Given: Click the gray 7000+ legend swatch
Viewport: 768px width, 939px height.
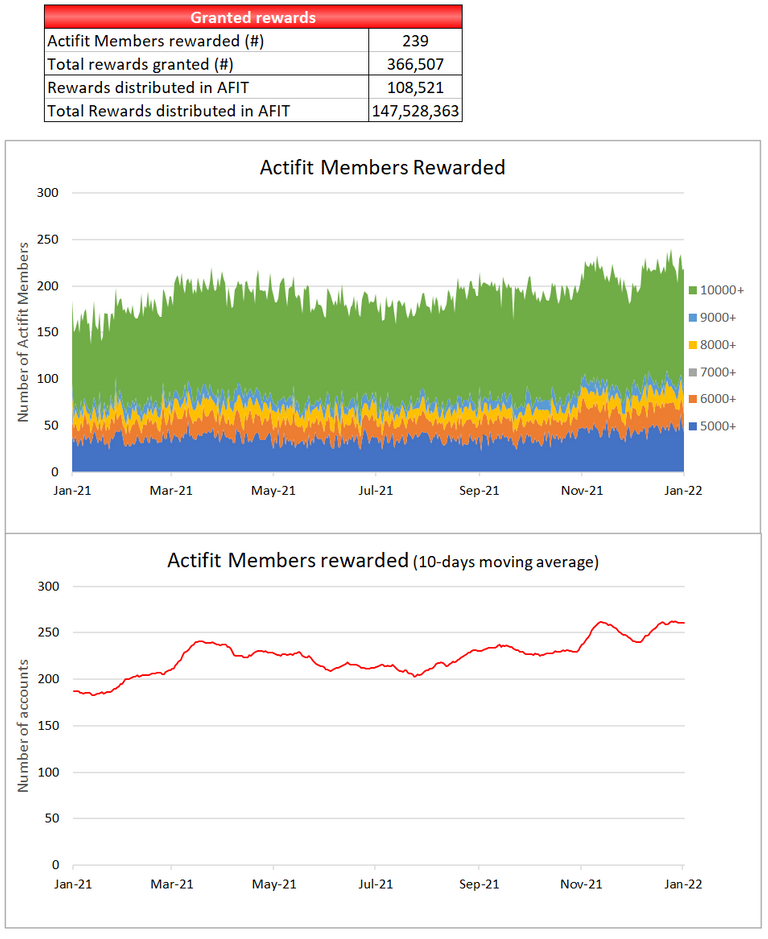Looking at the screenshot, I should [x=693, y=372].
